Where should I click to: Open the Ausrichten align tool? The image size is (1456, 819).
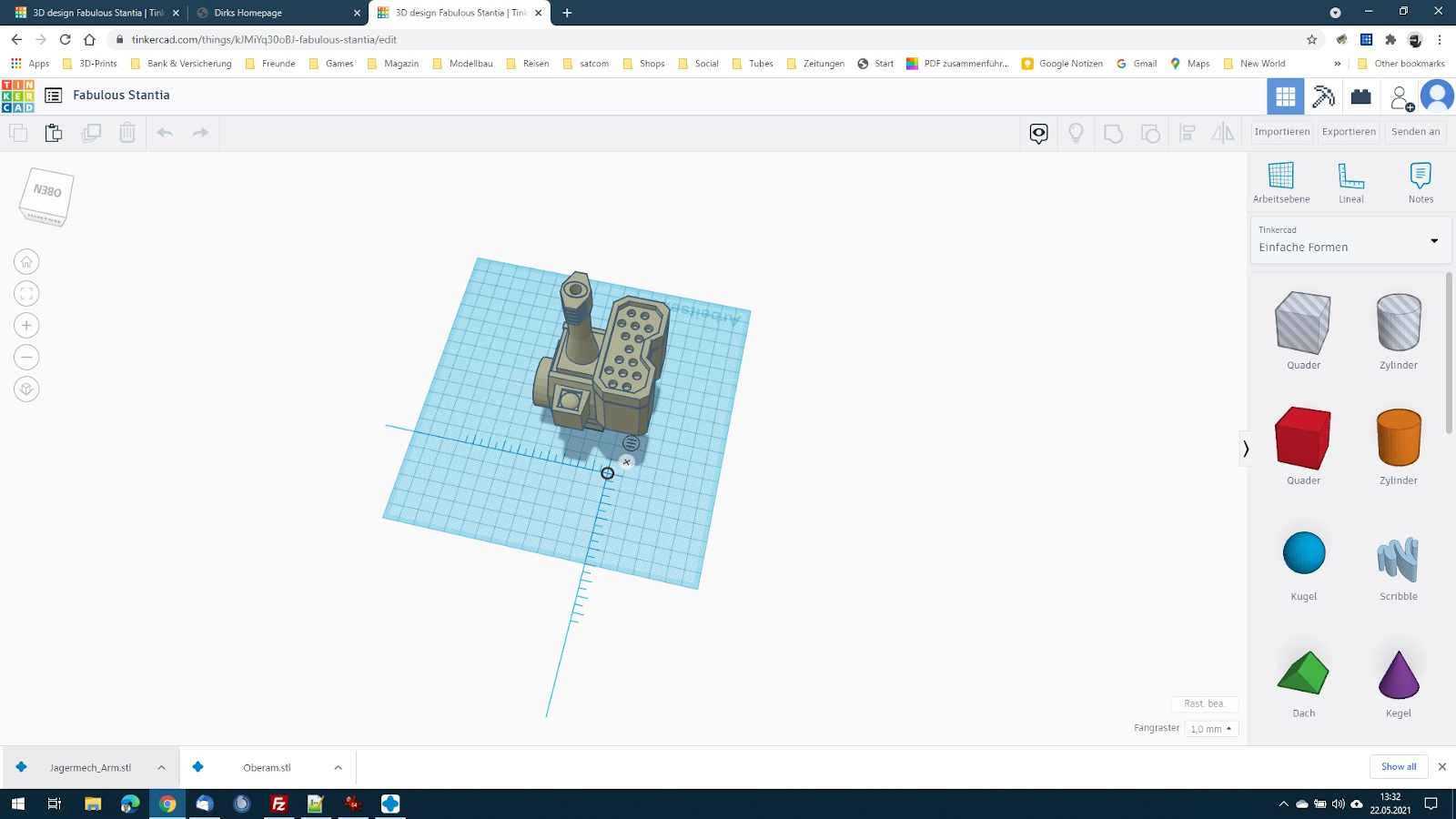(1187, 133)
